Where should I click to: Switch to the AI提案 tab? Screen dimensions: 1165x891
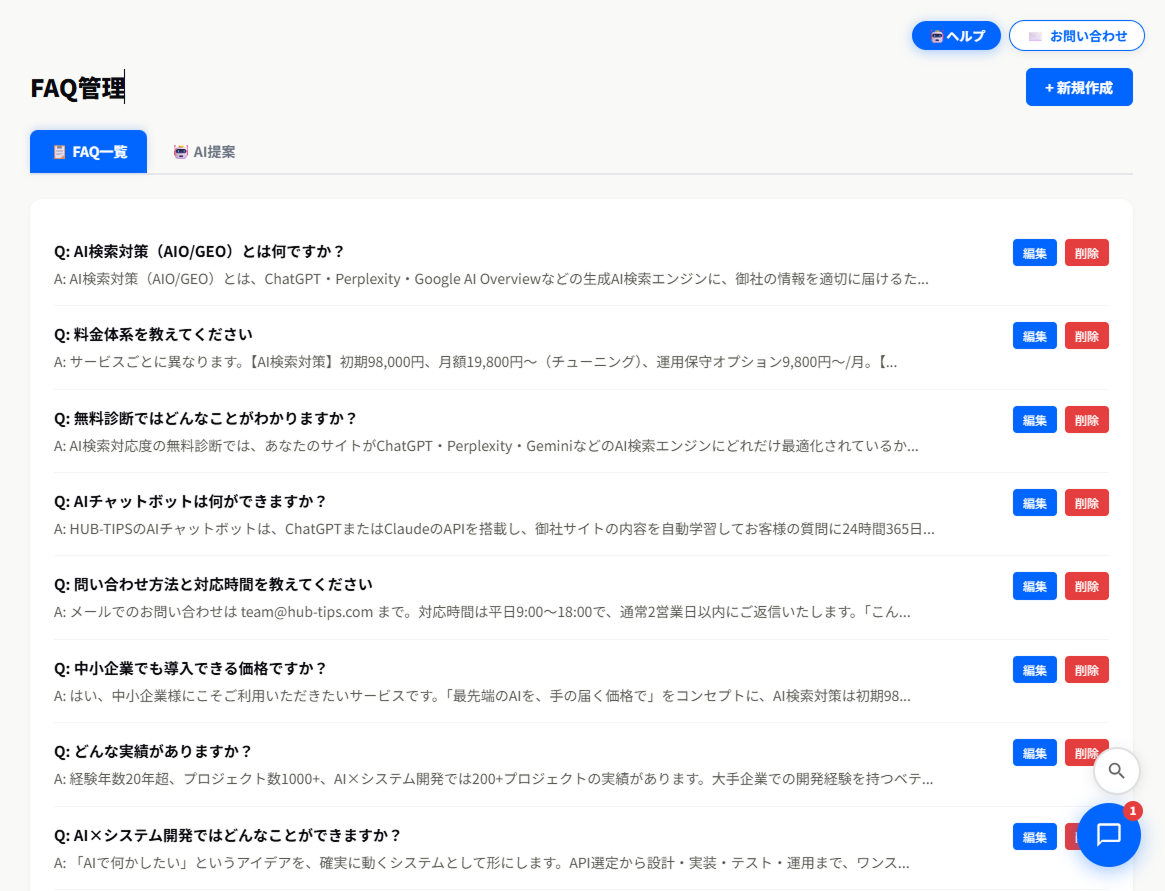click(x=204, y=151)
